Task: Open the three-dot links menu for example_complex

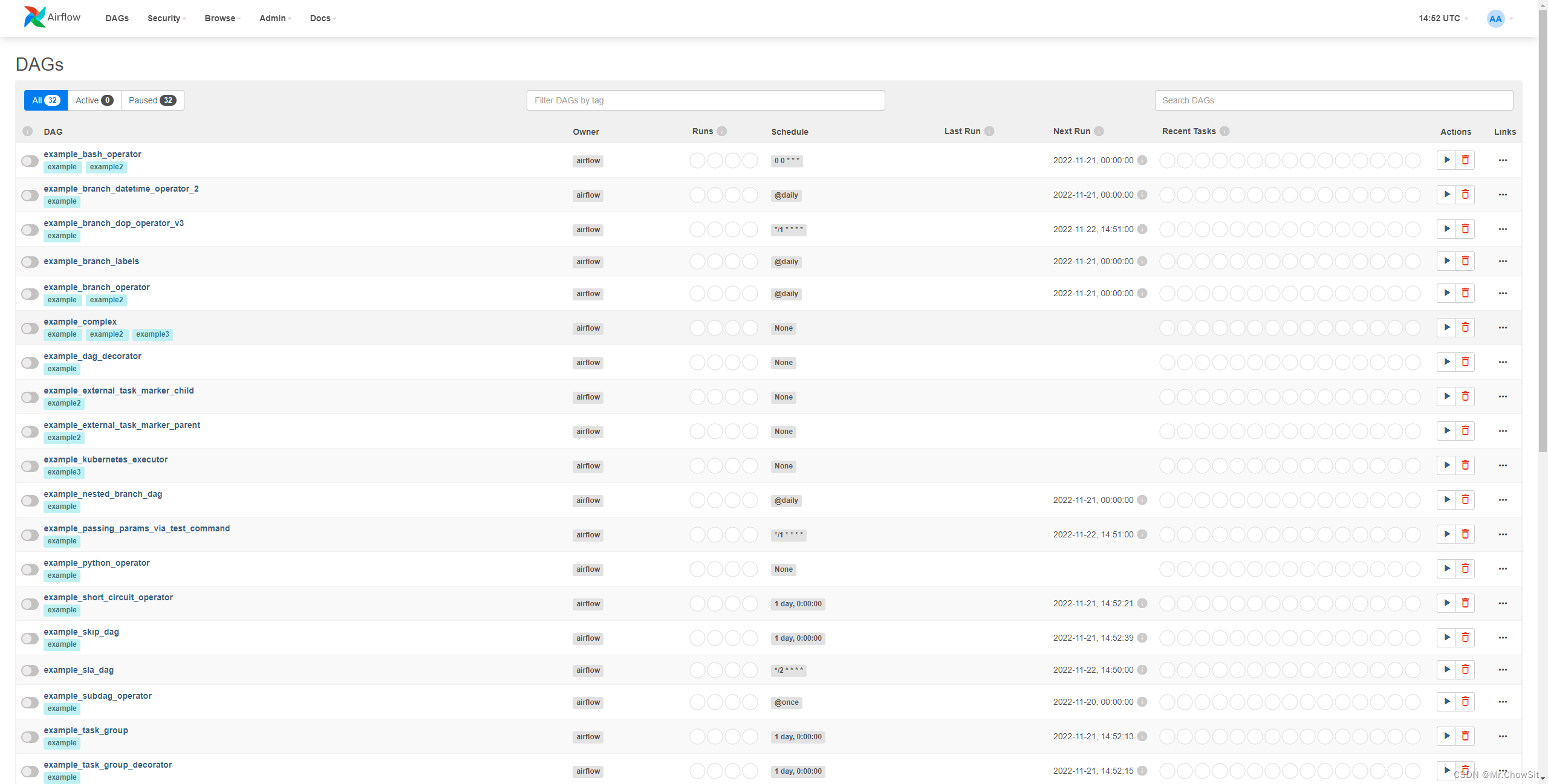Action: pyautogui.click(x=1503, y=328)
